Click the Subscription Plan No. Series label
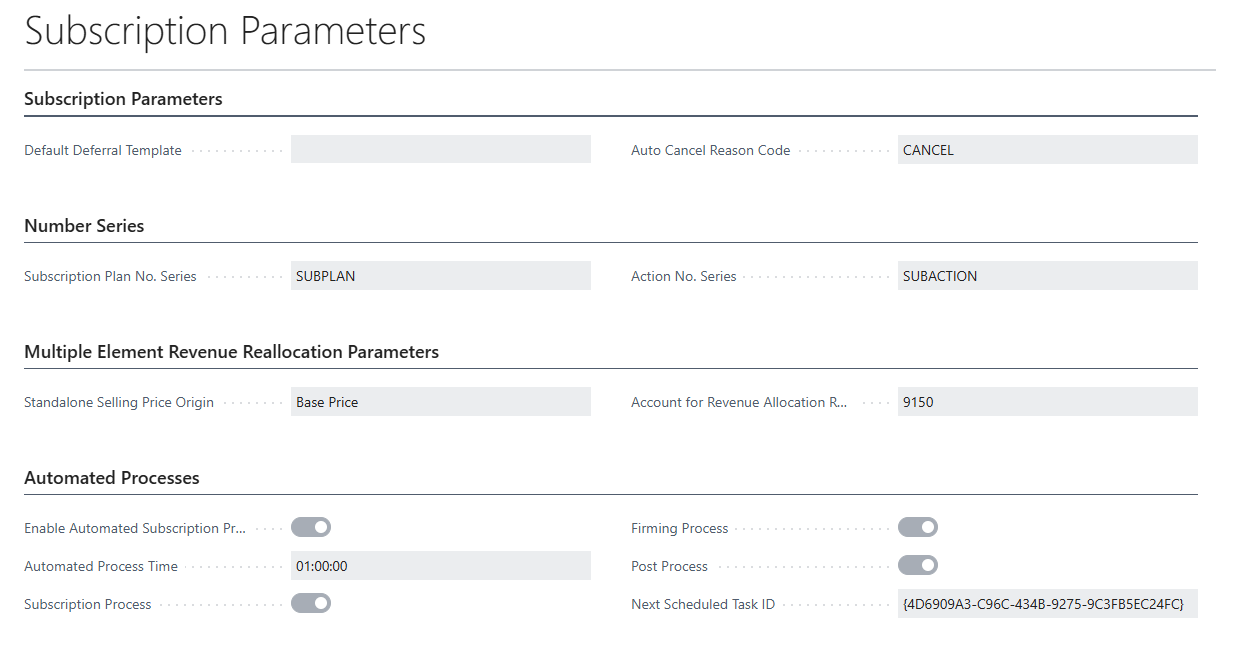Image resolution: width=1234 pixels, height=649 pixels. tap(110, 276)
